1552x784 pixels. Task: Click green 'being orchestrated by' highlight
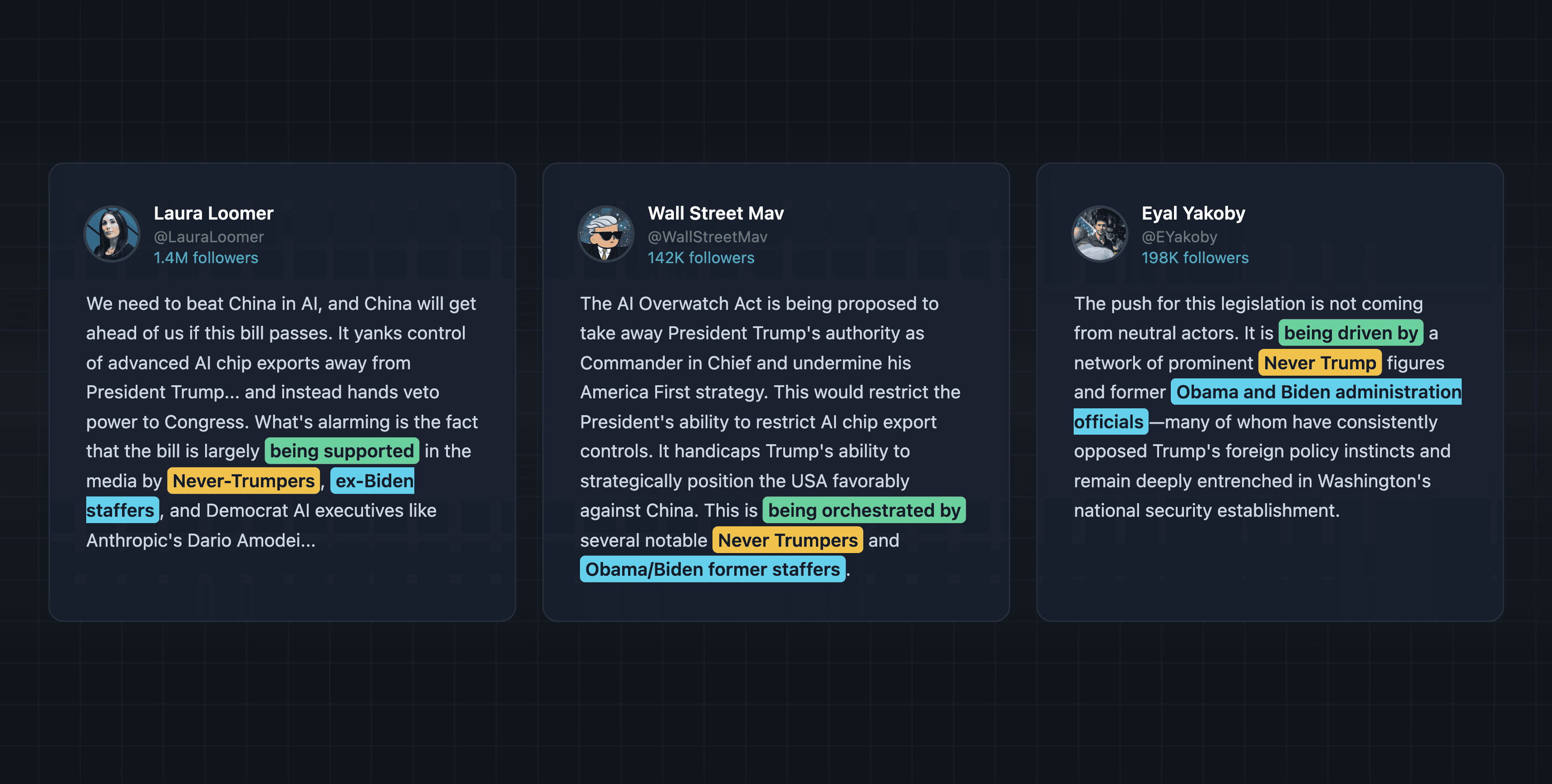click(x=864, y=510)
